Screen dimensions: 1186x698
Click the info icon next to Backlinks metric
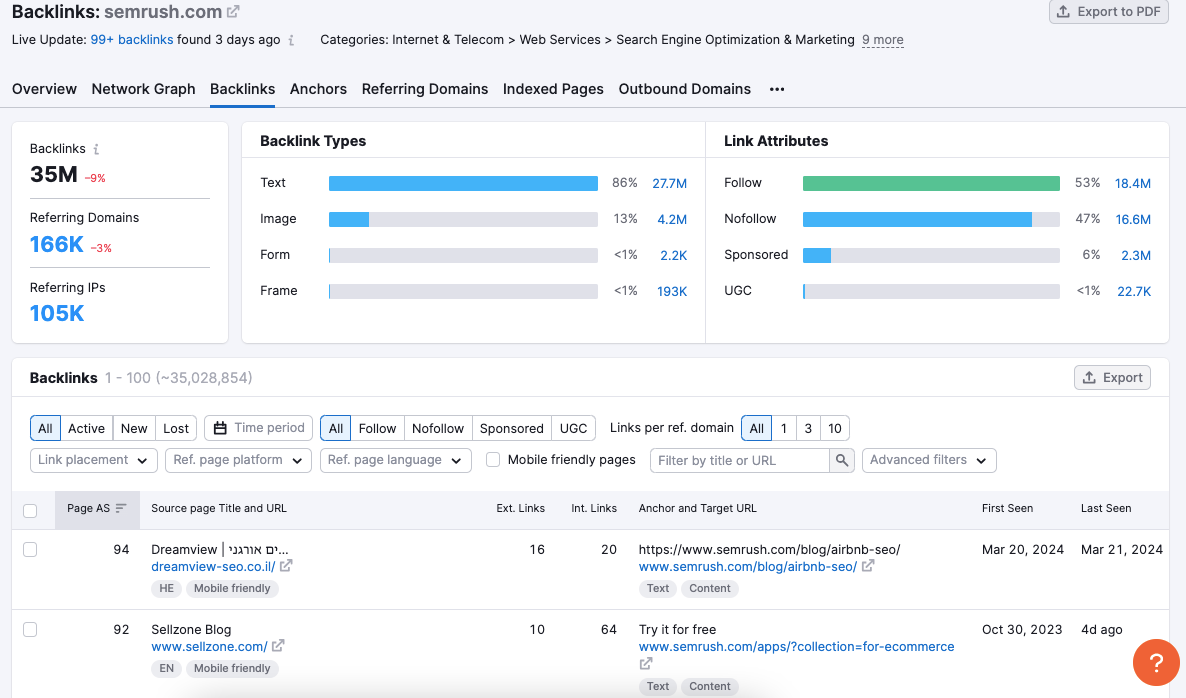[x=97, y=149]
